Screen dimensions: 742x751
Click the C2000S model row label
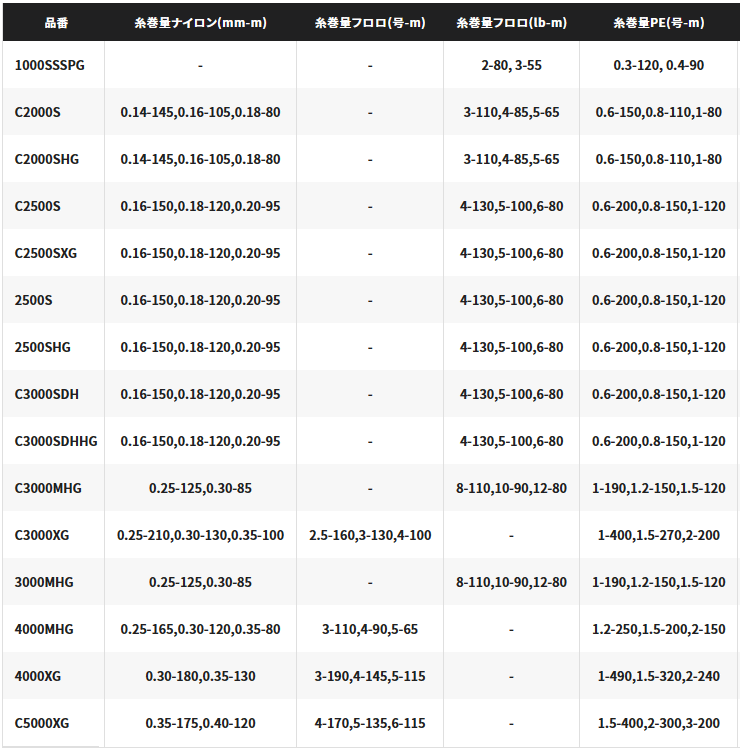click(x=37, y=112)
